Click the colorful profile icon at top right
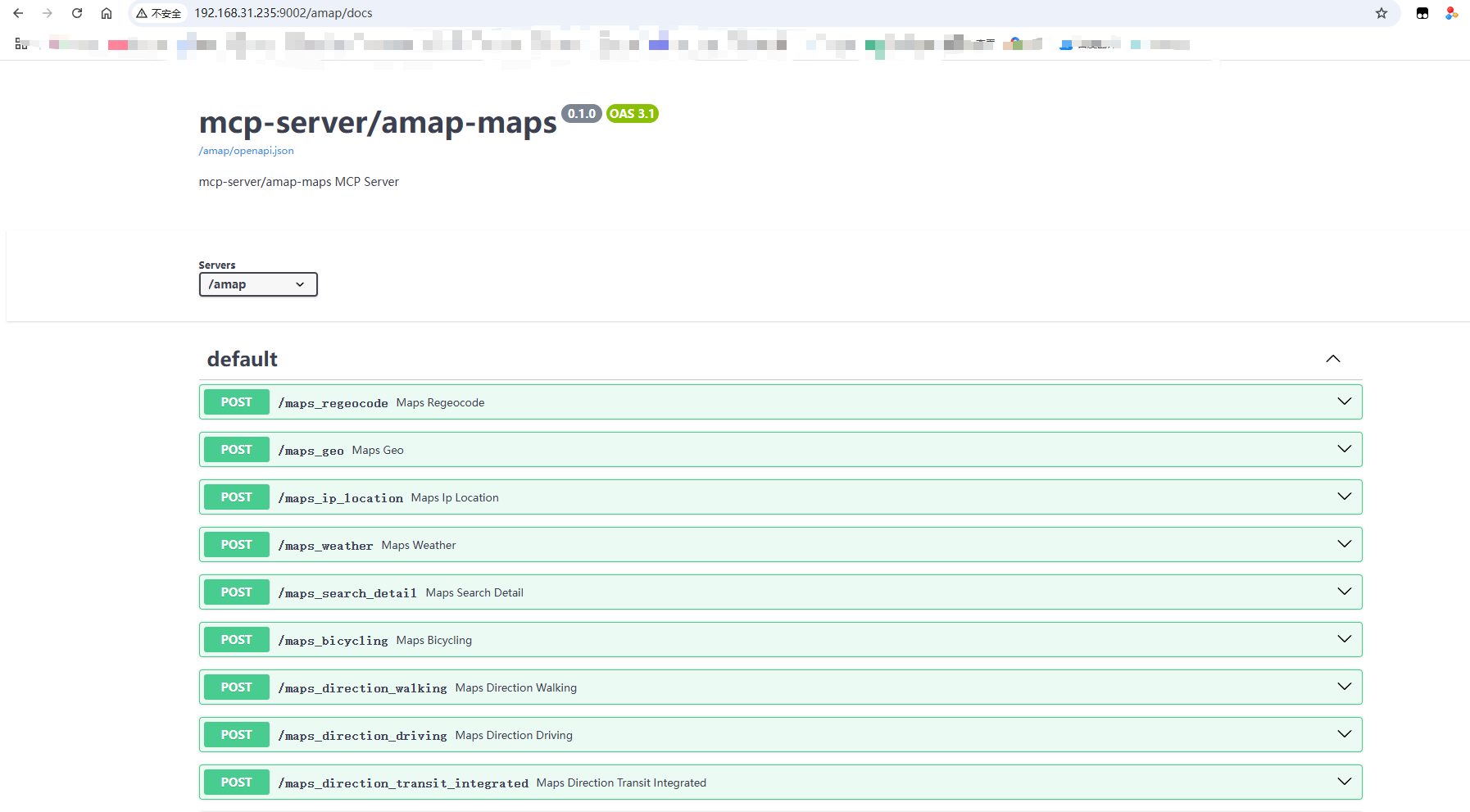The width and height of the screenshot is (1470, 812). [1452, 13]
